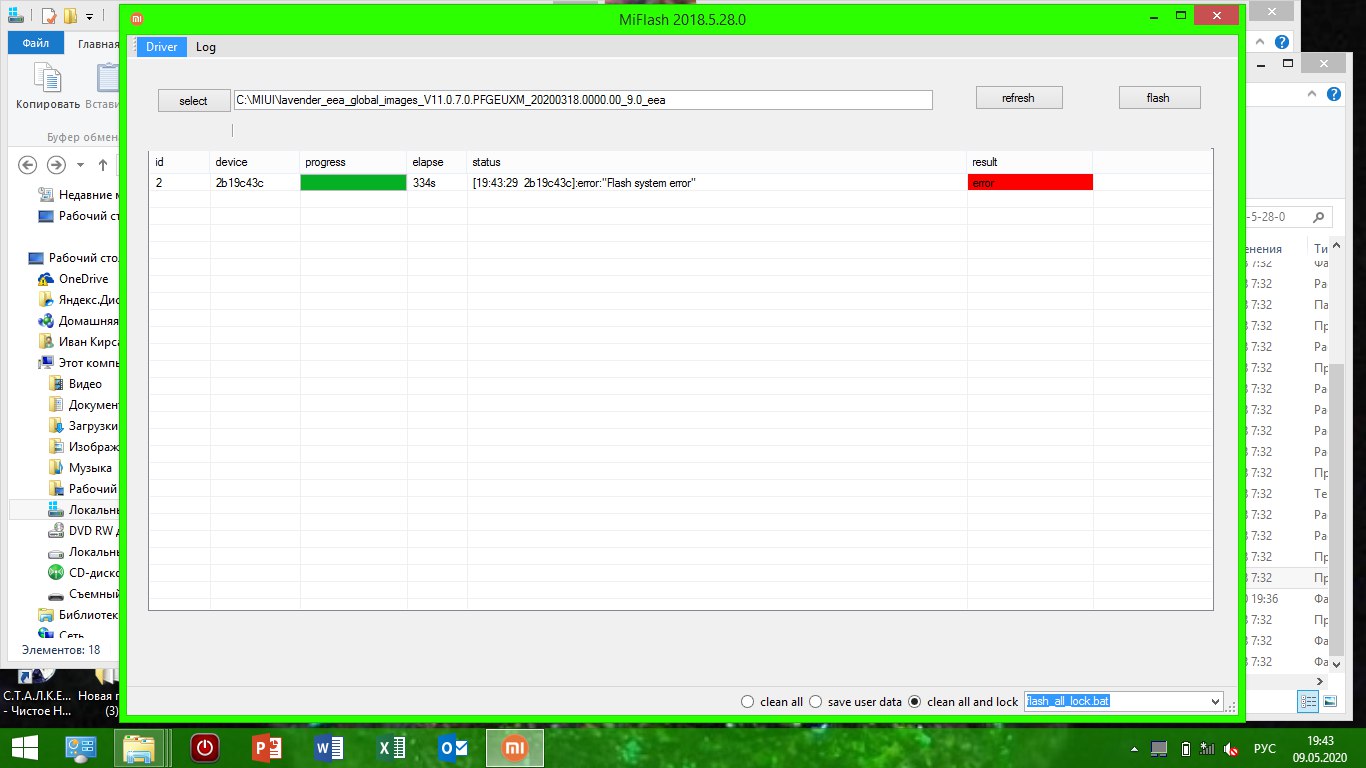Open the Driver menu in MiFlash

161,47
